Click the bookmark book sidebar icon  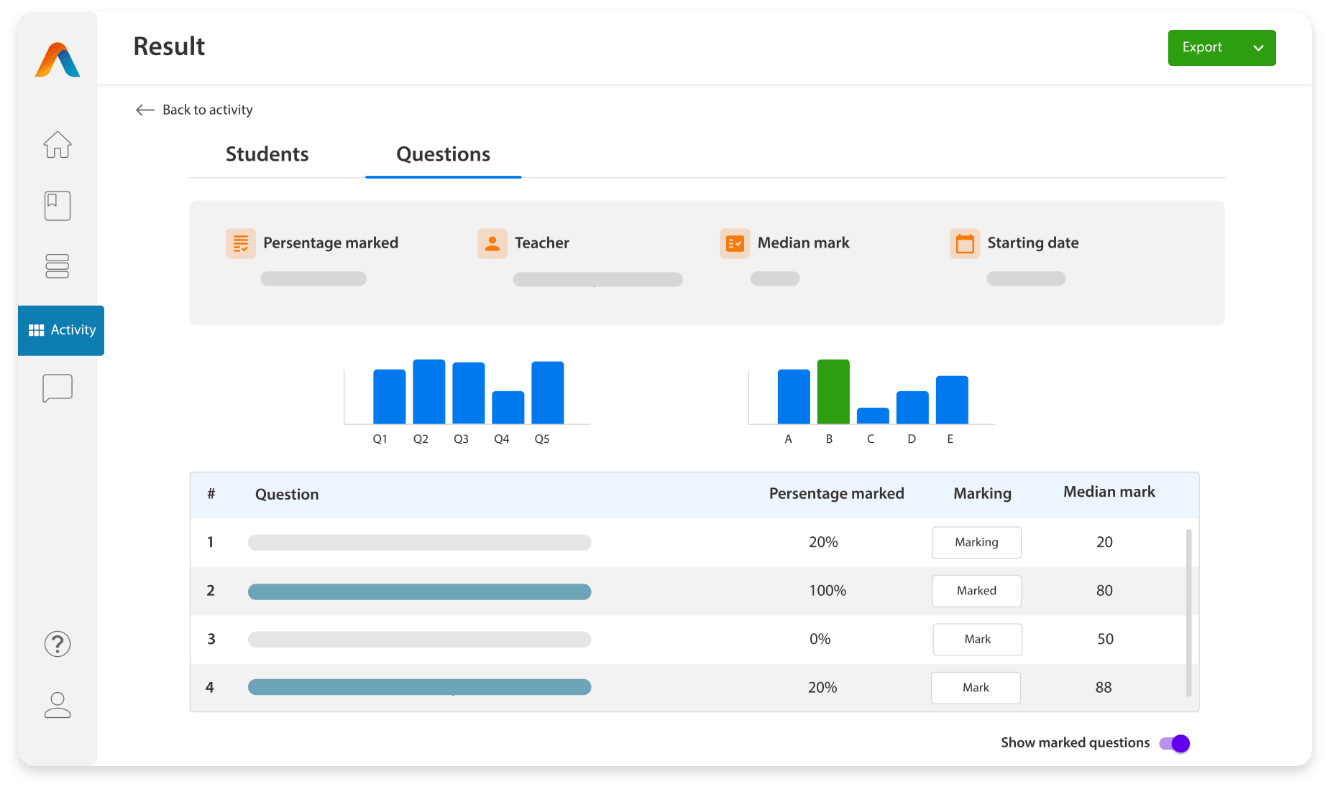click(x=57, y=206)
